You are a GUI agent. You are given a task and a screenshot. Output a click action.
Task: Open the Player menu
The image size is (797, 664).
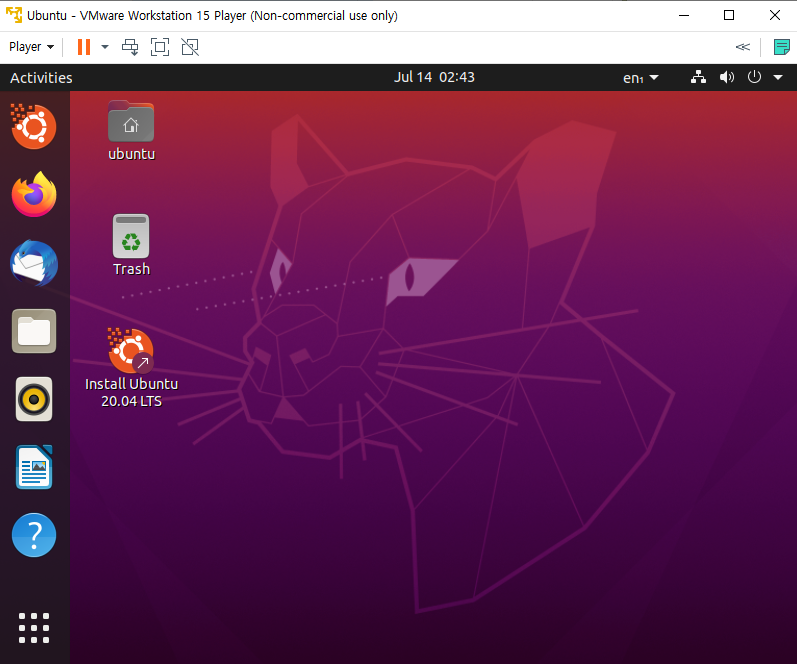click(31, 47)
